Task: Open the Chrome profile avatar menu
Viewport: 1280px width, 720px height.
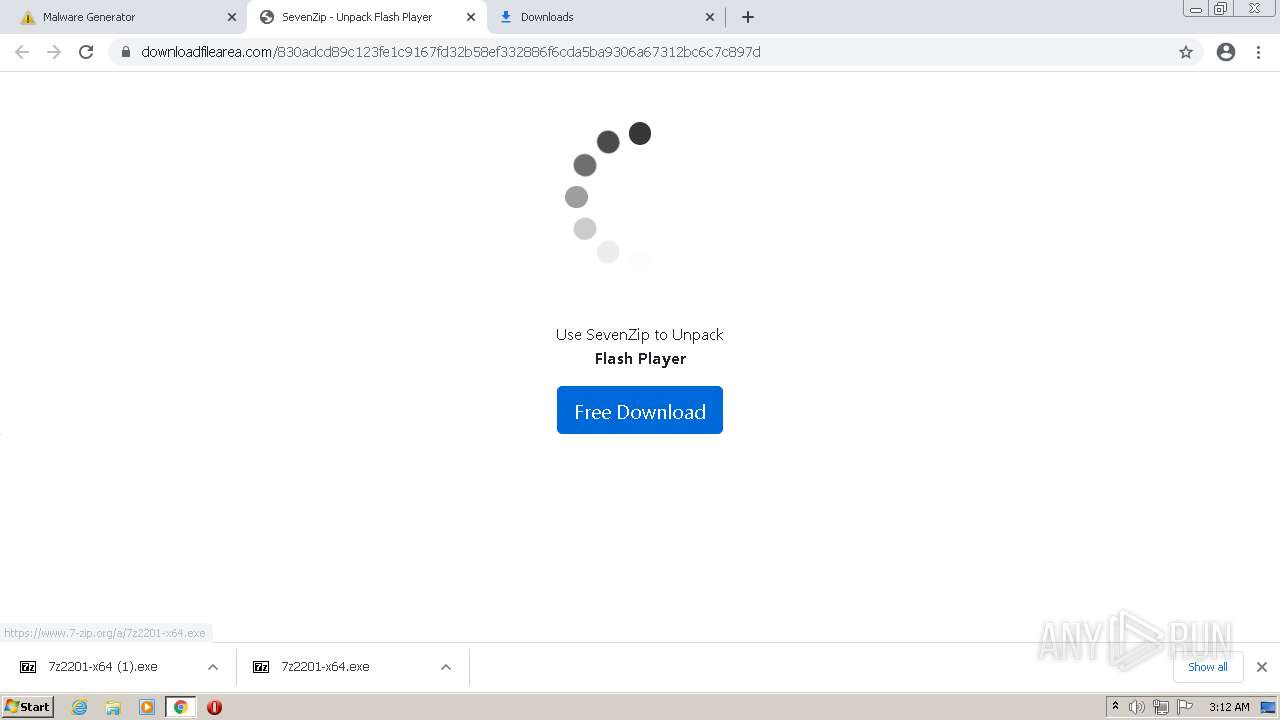Action: 1226,52
